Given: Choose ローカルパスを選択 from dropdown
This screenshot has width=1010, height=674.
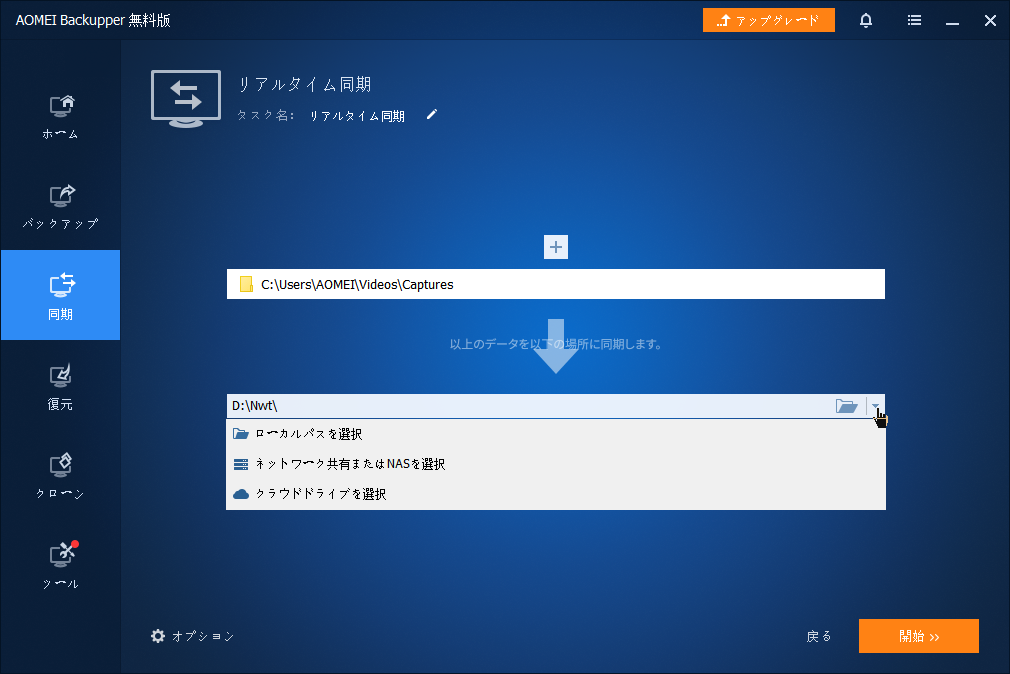Looking at the screenshot, I should tap(556, 434).
